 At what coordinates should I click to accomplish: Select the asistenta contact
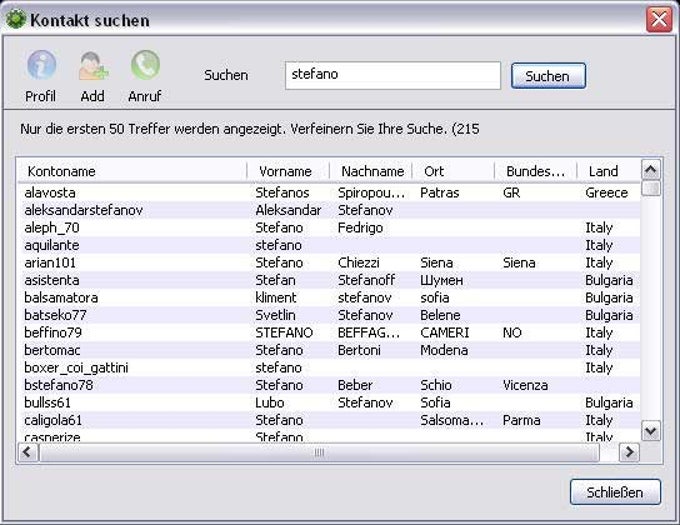329,280
